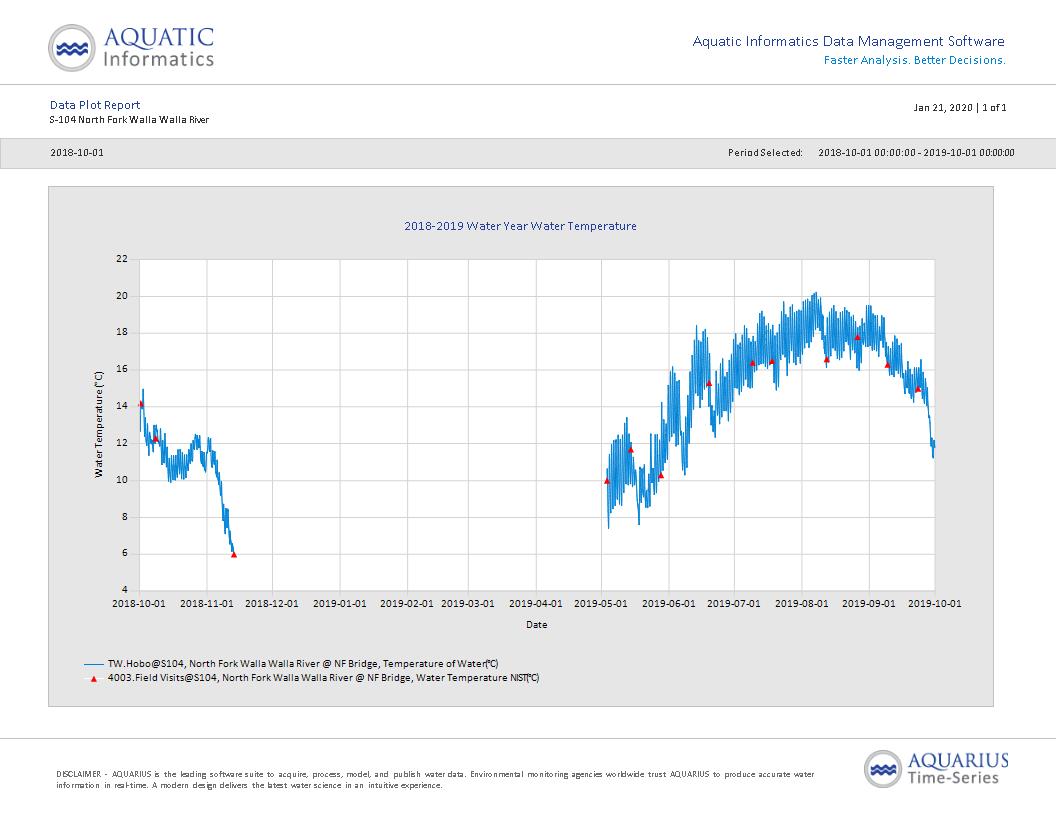This screenshot has height=816, width=1056.
Task: Click y-axis tick label '14'
Action: (x=122, y=406)
